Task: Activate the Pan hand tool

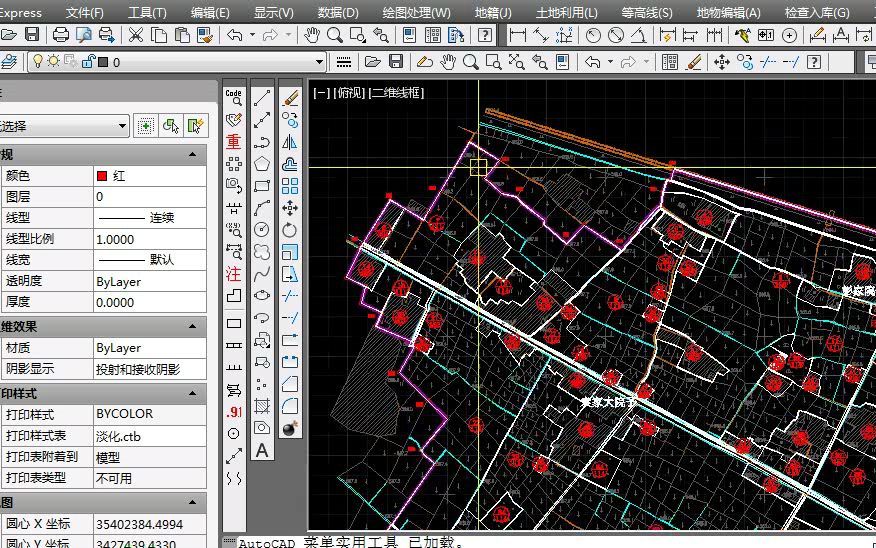Action: point(312,35)
